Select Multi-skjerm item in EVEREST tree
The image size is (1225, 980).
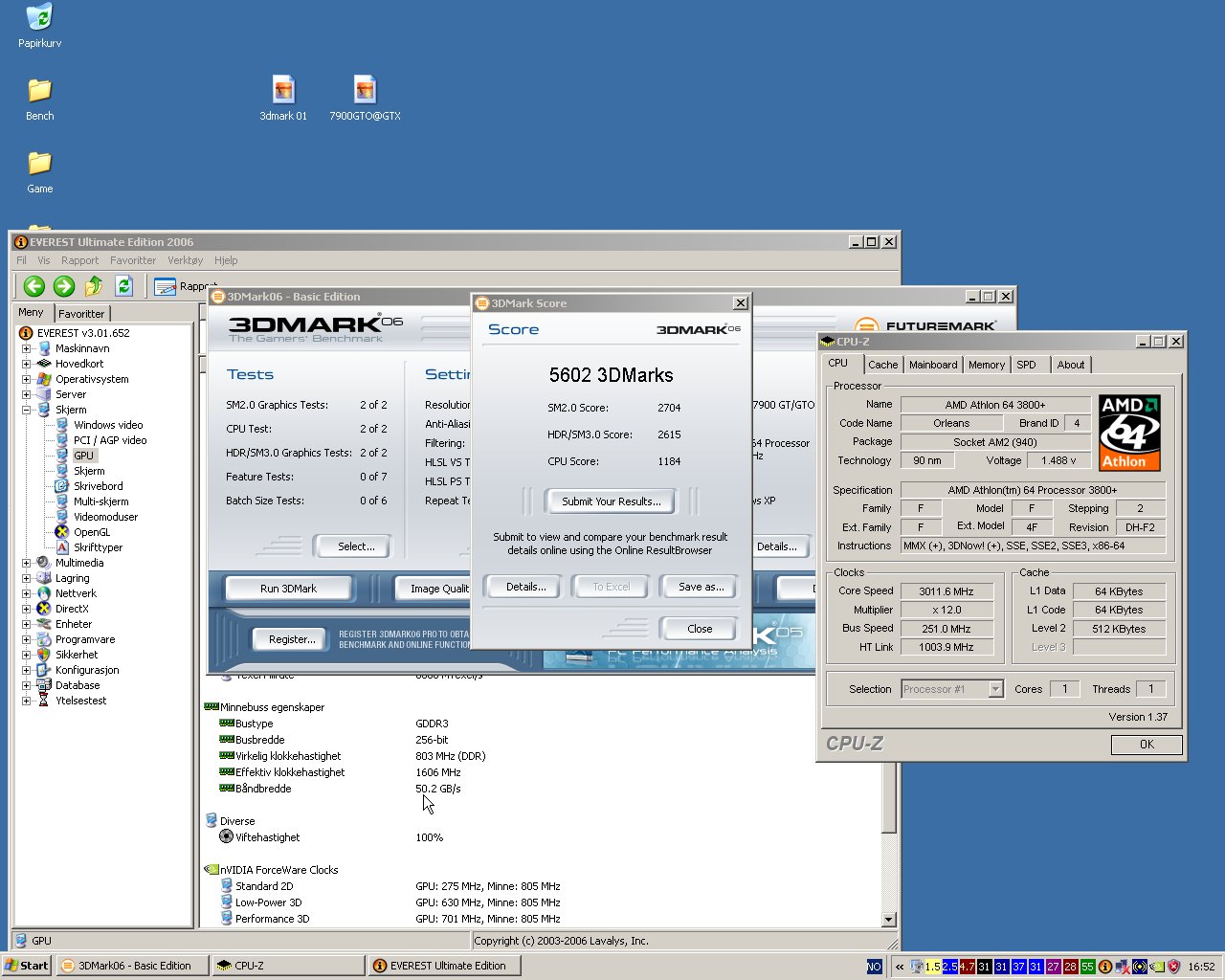100,501
